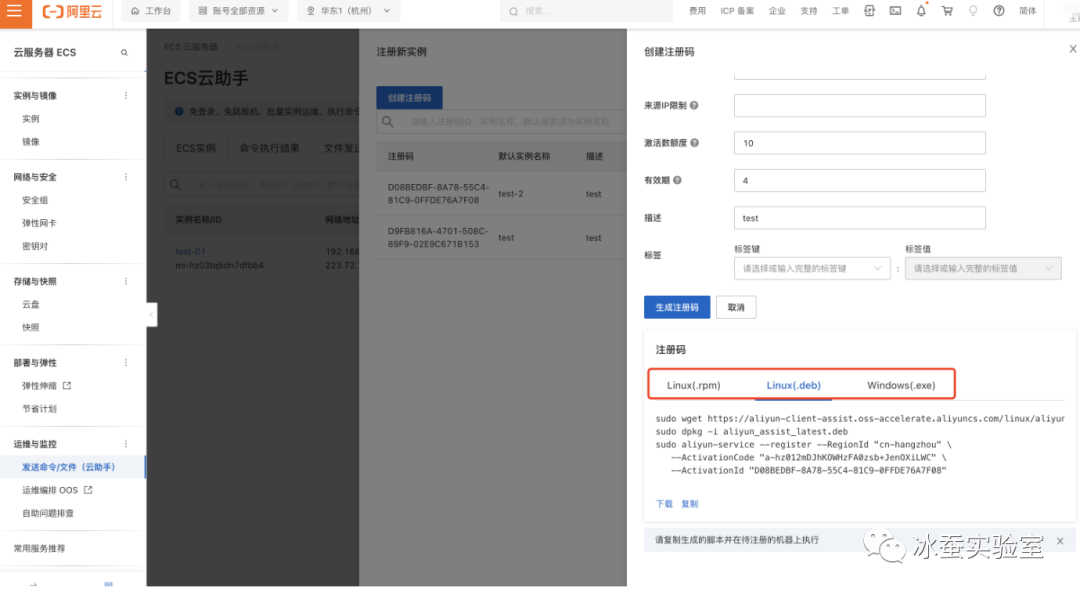Open 实例 in the sidebar
Viewport: 1080px width, 595px height.
pos(31,118)
